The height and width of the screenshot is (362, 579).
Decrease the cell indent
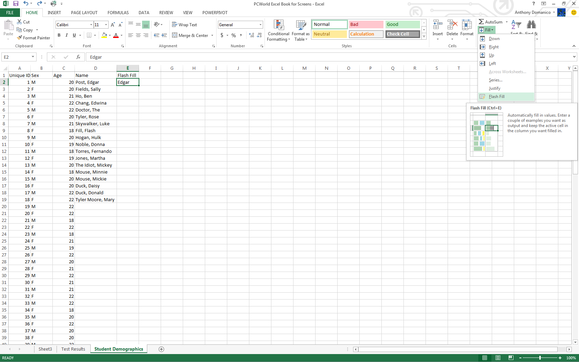(x=156, y=35)
